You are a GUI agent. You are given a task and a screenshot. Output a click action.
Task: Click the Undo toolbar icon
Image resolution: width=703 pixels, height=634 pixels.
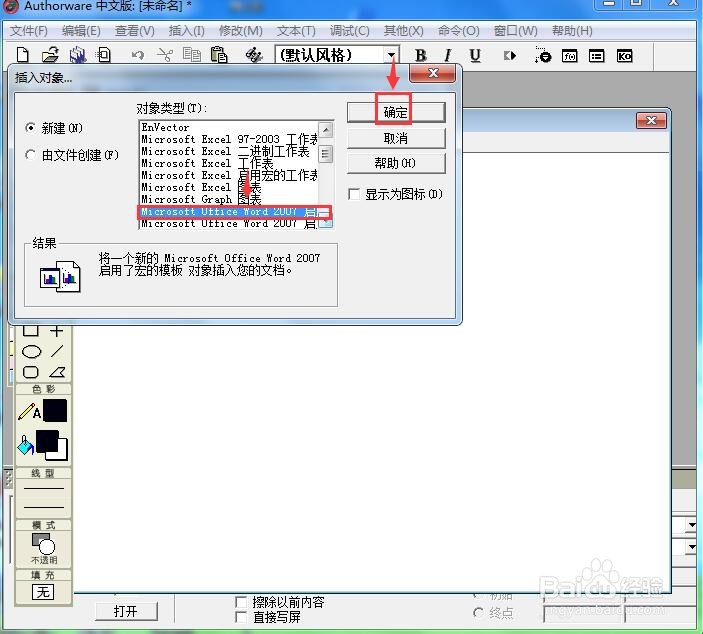click(138, 56)
